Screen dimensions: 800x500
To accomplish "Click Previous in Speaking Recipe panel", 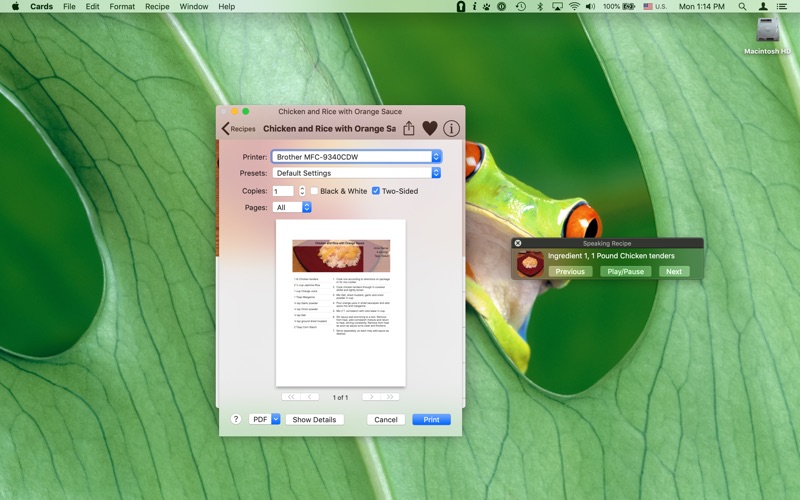I will pyautogui.click(x=570, y=271).
